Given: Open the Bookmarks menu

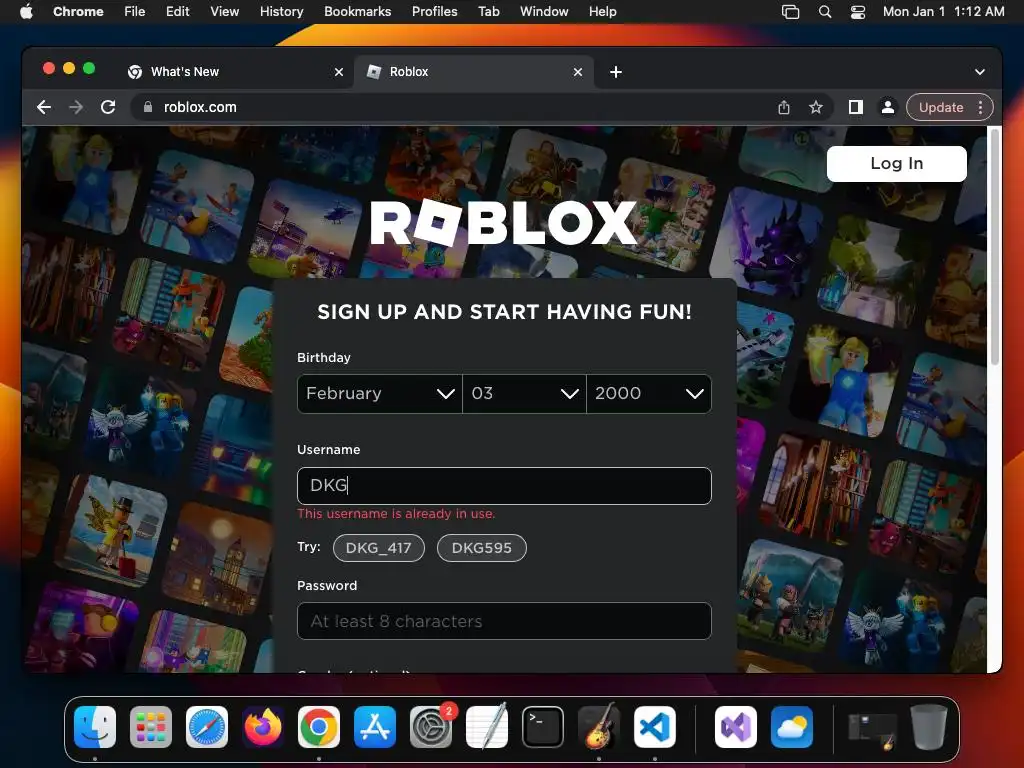Looking at the screenshot, I should click(357, 12).
